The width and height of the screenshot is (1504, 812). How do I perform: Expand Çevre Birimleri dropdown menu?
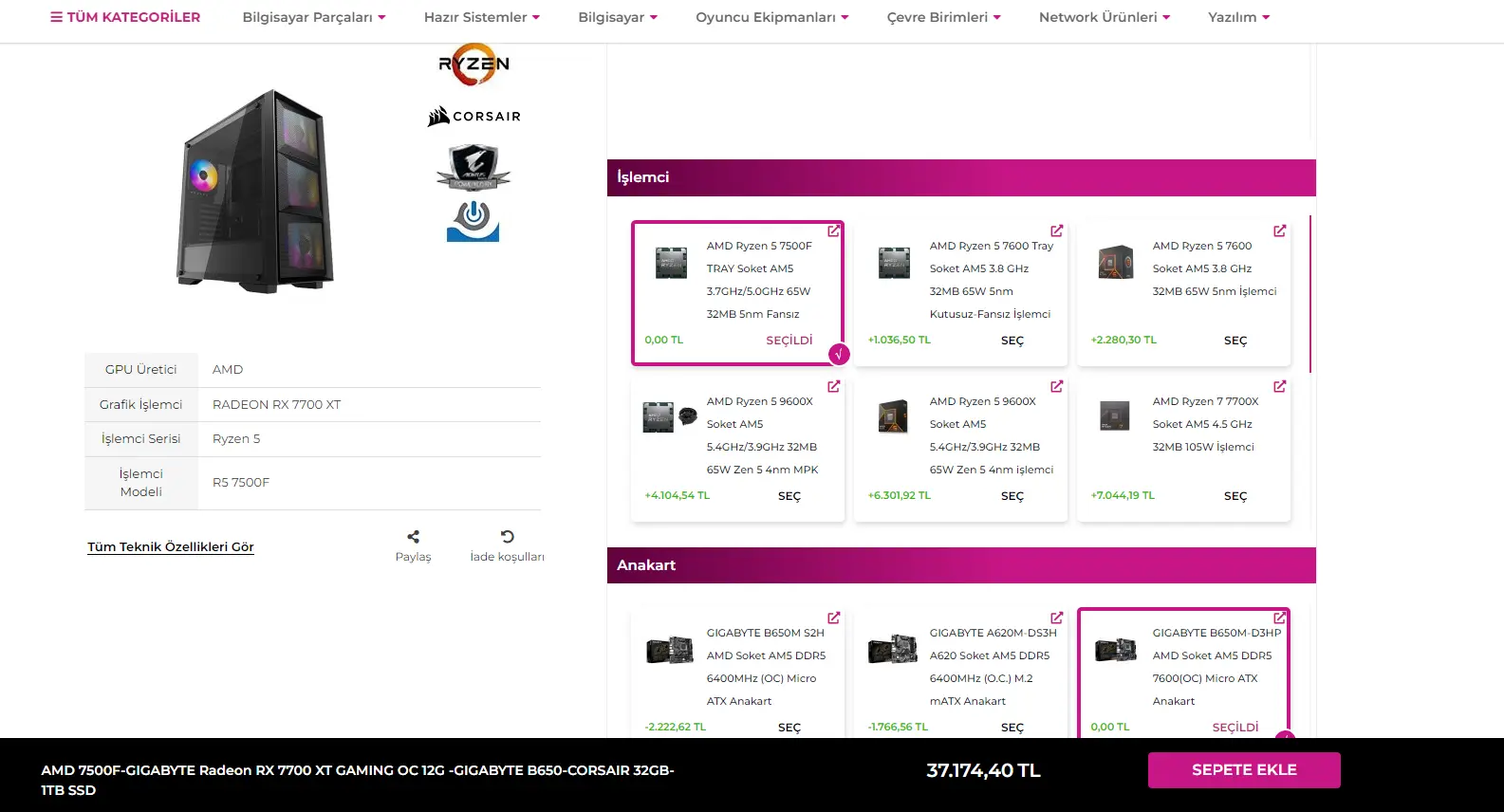[x=944, y=17]
